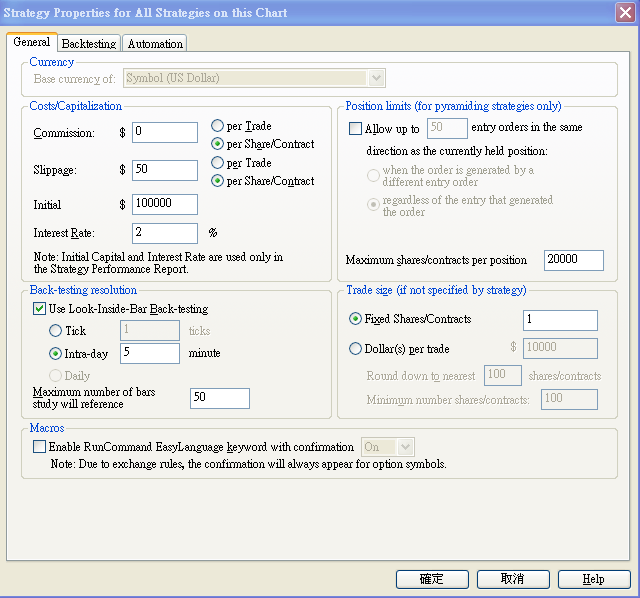This screenshot has width=640, height=598.
Task: Open the Automation tab
Action: [155, 43]
